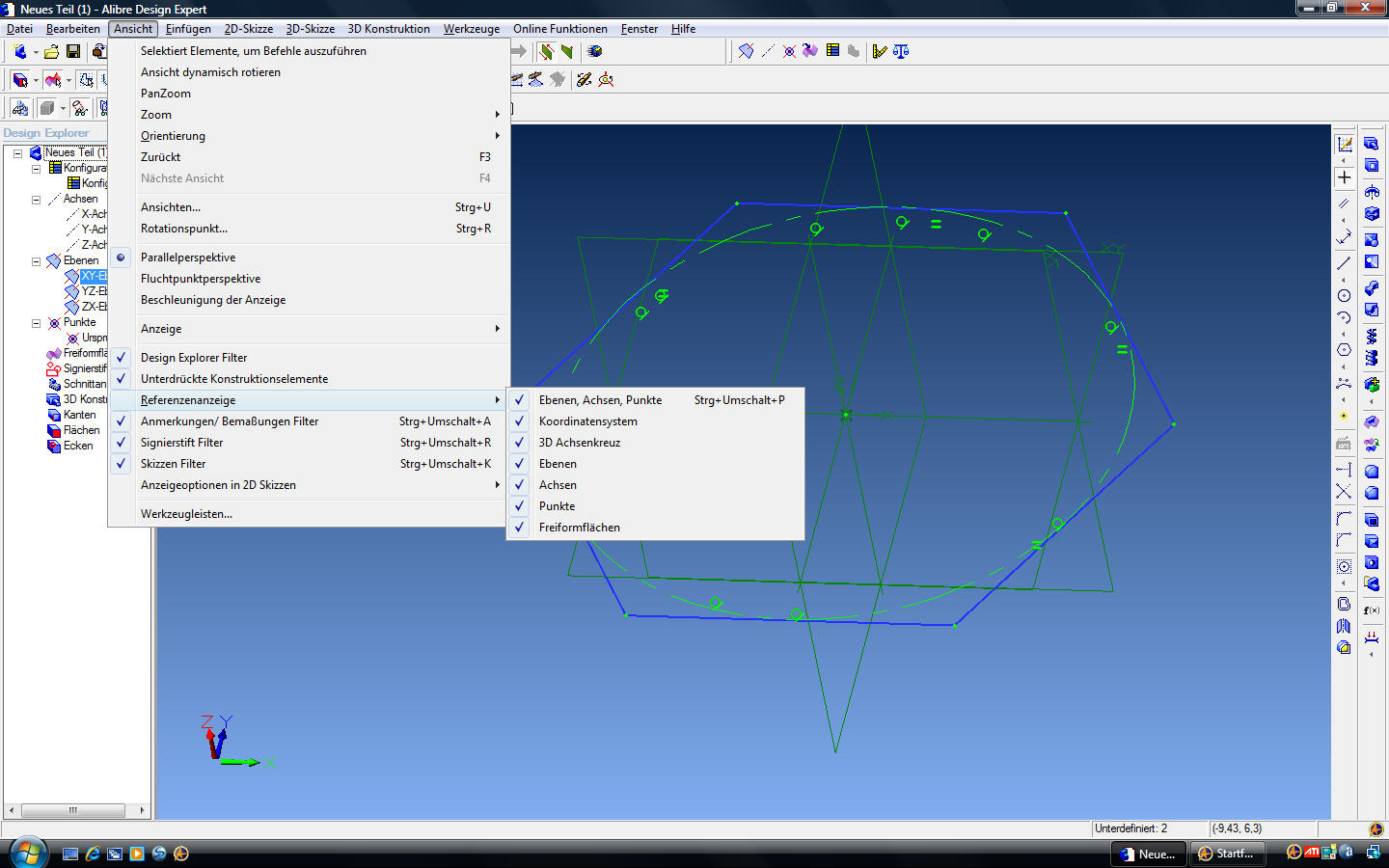Select the XY-Ebene tree item

pos(87,276)
